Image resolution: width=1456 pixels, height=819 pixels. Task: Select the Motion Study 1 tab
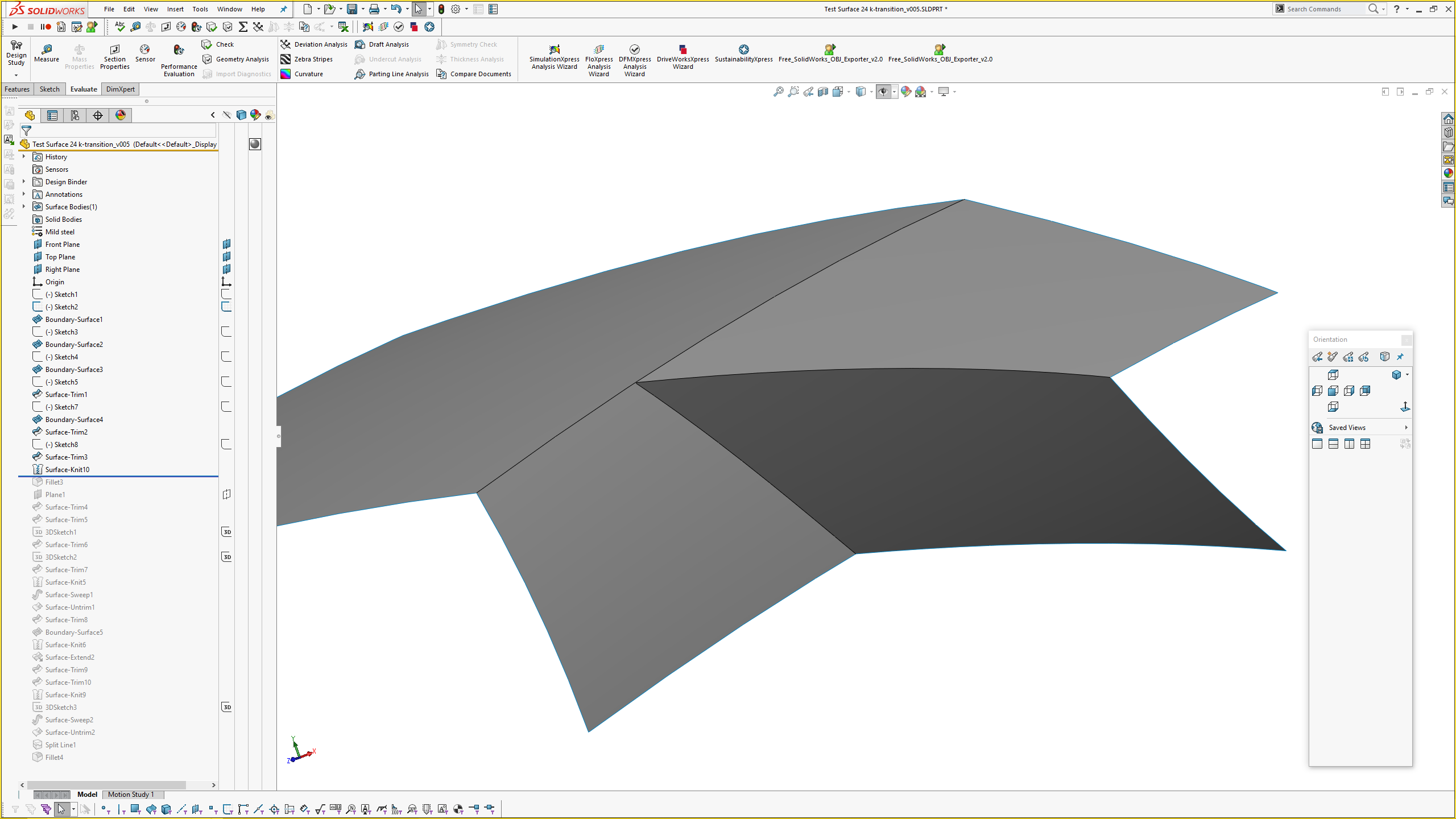131,794
